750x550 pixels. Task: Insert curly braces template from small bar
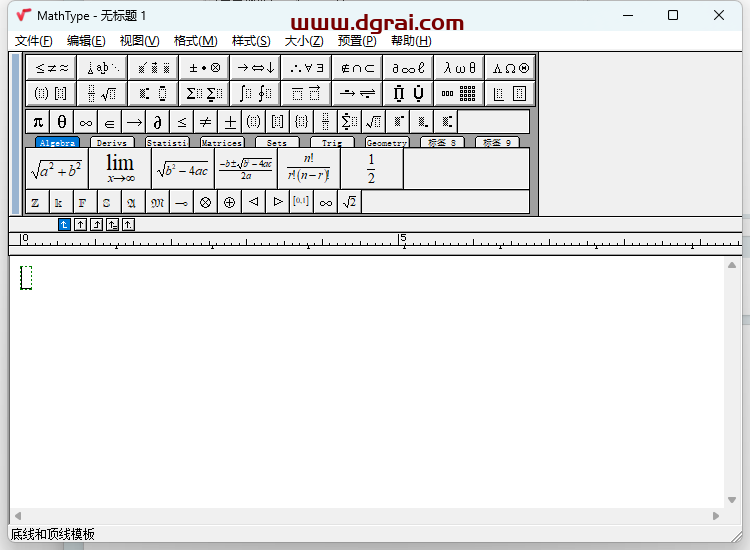[302, 122]
